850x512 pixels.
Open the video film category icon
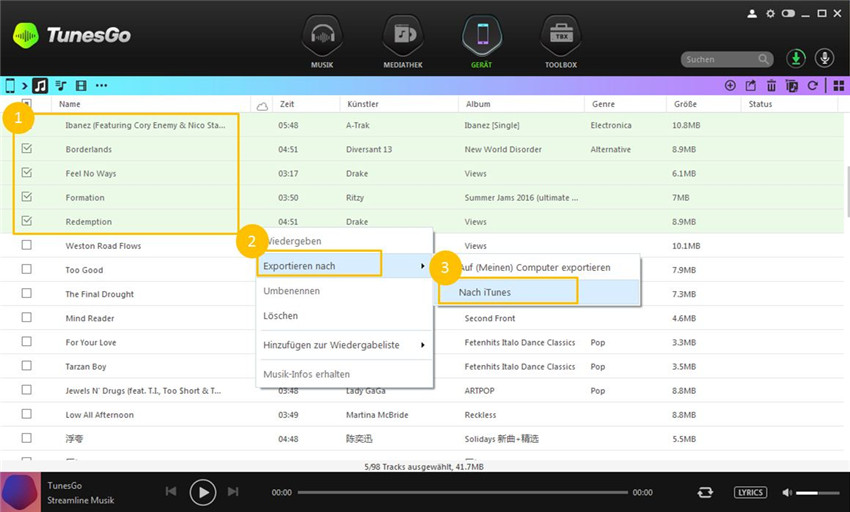81,85
